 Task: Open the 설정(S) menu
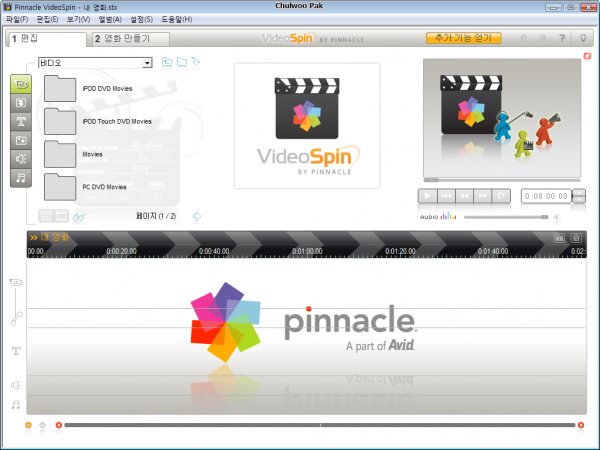pos(142,19)
